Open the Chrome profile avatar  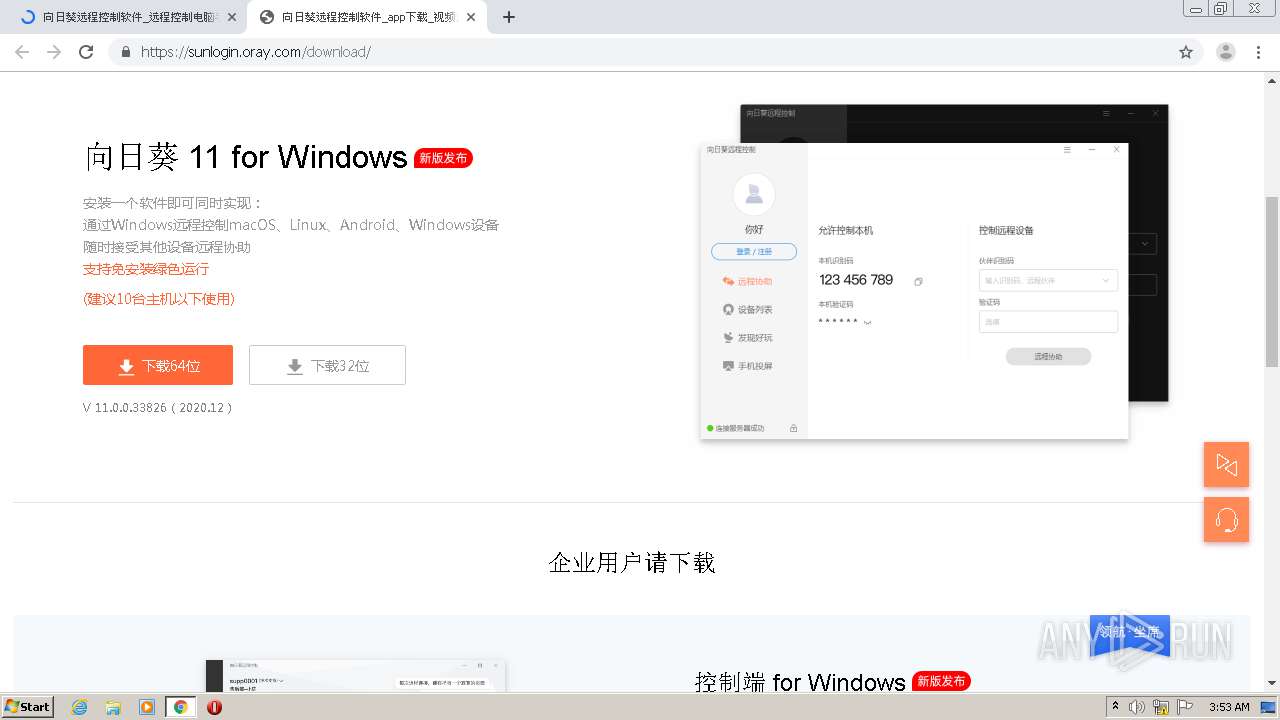click(x=1226, y=52)
